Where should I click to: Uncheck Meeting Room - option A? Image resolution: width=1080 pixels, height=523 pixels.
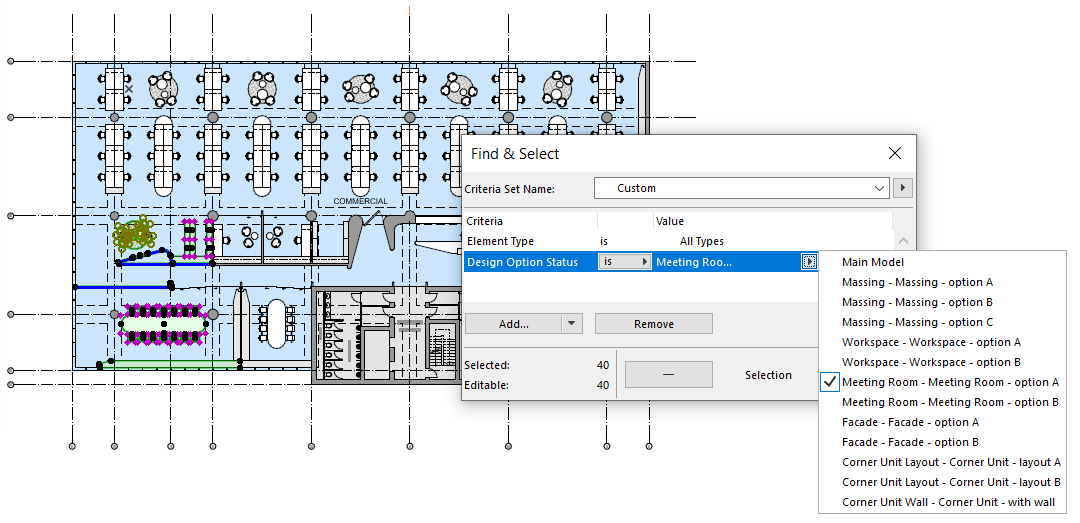tap(949, 382)
